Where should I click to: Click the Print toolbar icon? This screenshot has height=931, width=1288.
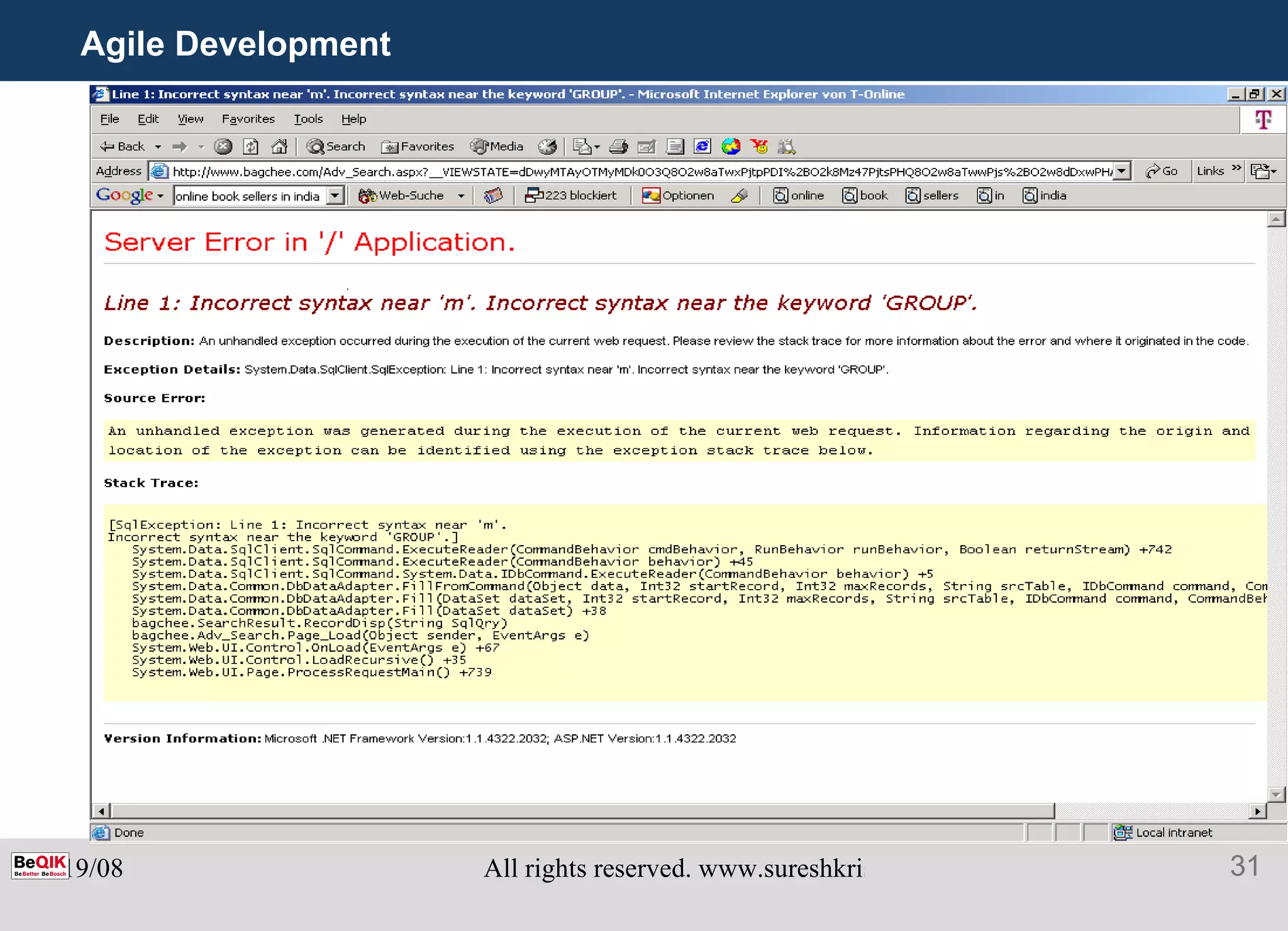pos(619,146)
